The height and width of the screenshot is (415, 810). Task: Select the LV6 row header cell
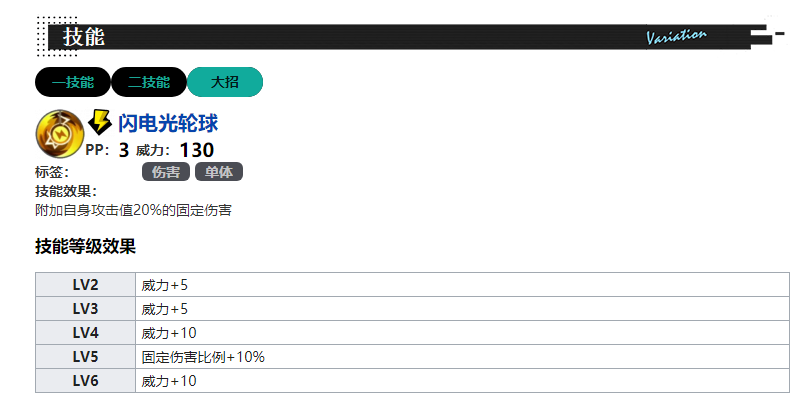(x=86, y=381)
